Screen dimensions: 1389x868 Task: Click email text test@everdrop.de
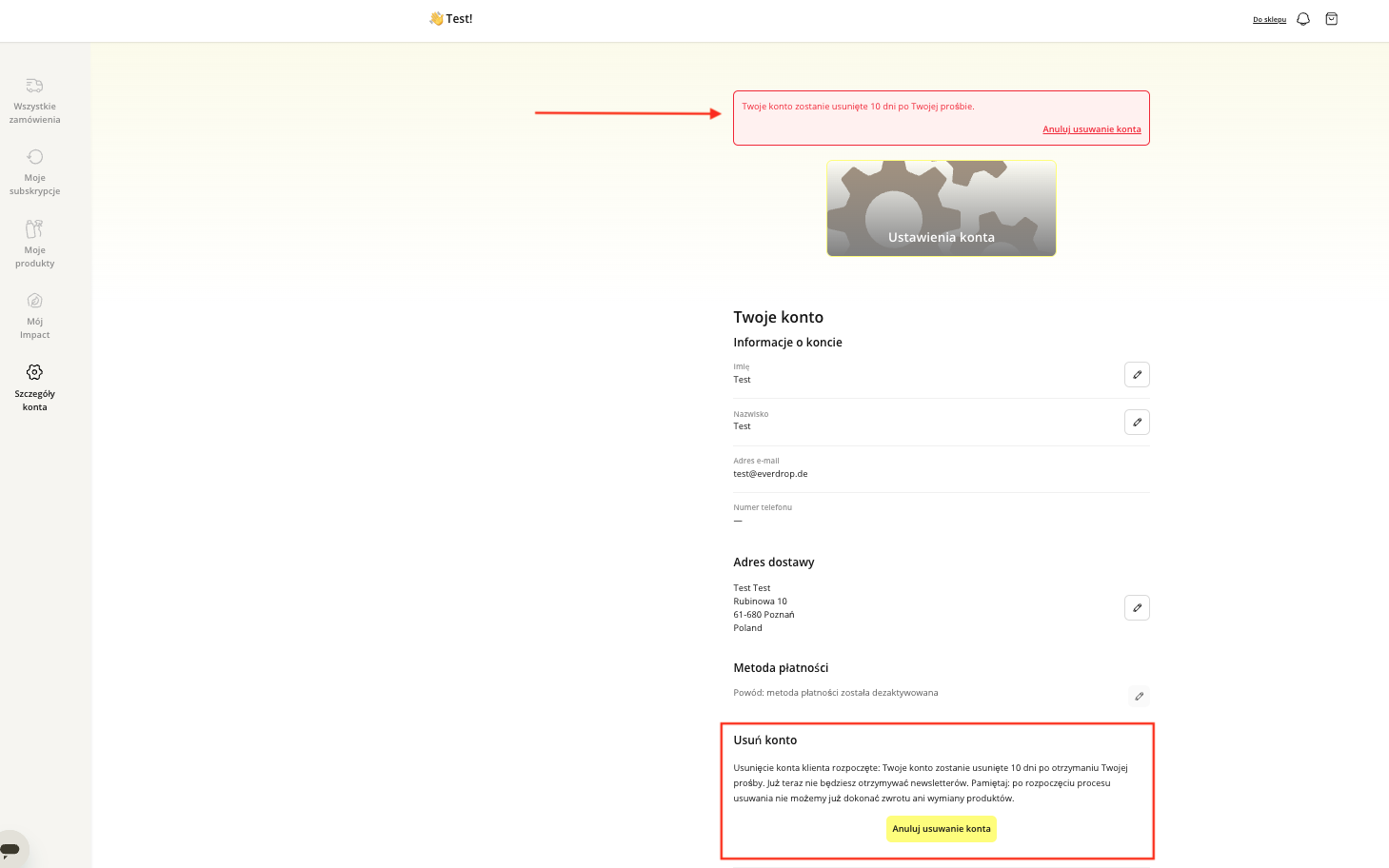(770, 474)
